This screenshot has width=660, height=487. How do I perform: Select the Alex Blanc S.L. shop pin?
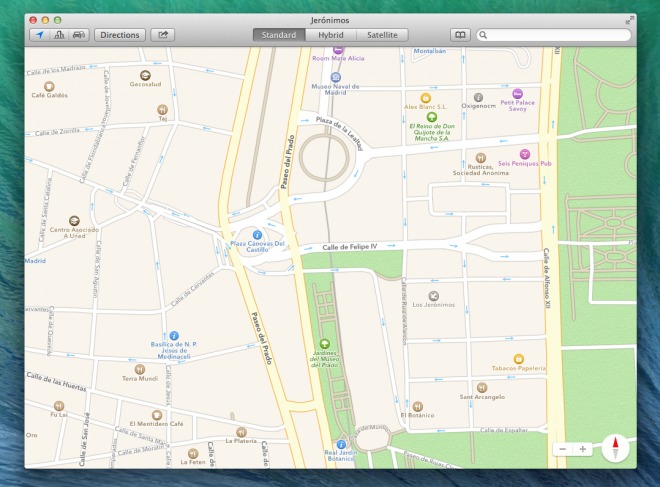426,98
